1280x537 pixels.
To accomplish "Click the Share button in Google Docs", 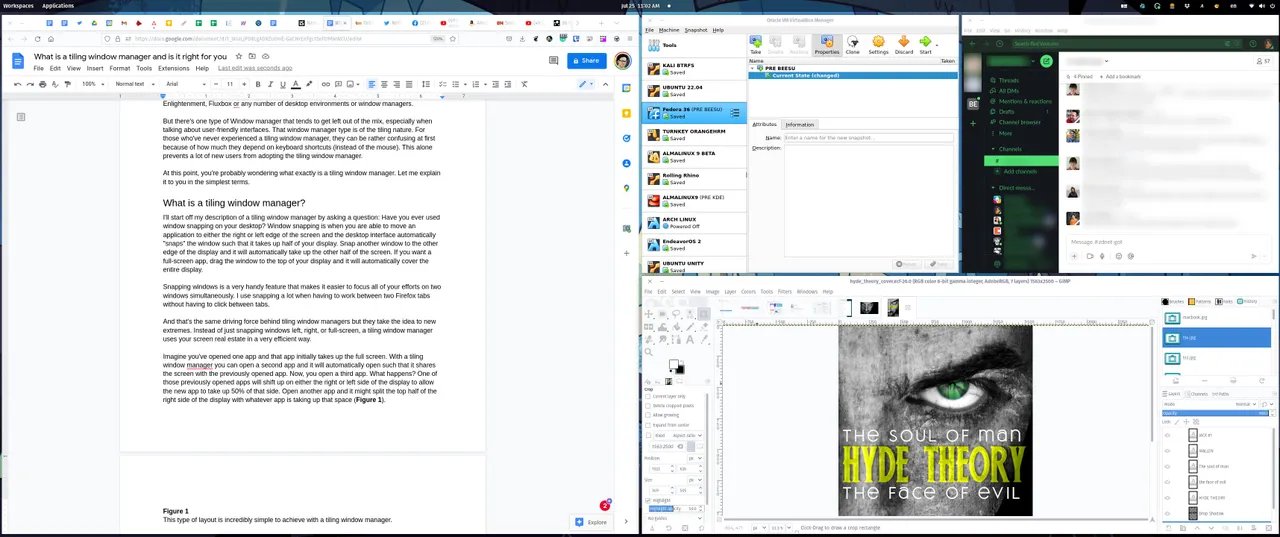I will pos(587,60).
